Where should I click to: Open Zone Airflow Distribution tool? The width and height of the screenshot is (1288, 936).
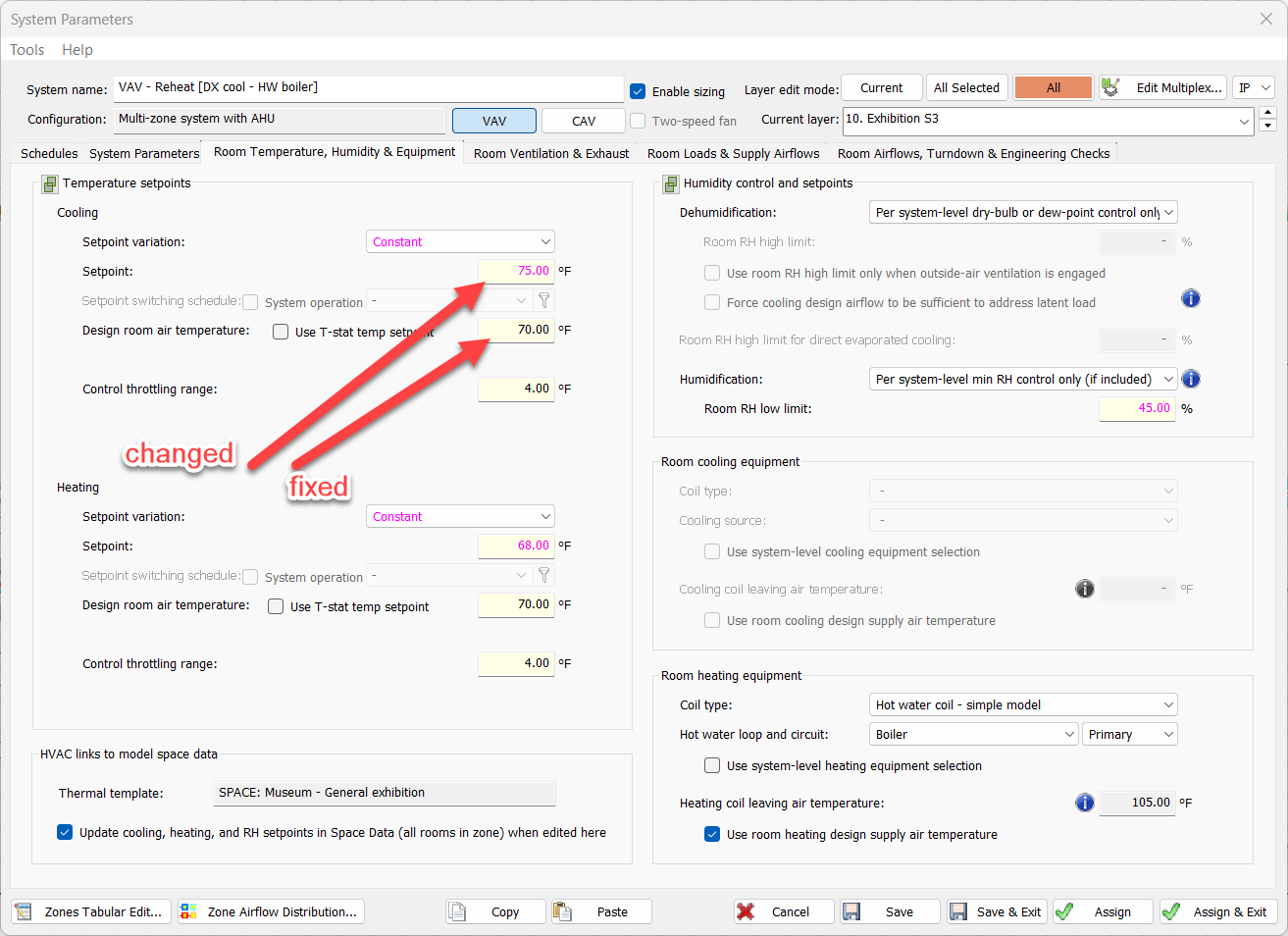point(271,911)
